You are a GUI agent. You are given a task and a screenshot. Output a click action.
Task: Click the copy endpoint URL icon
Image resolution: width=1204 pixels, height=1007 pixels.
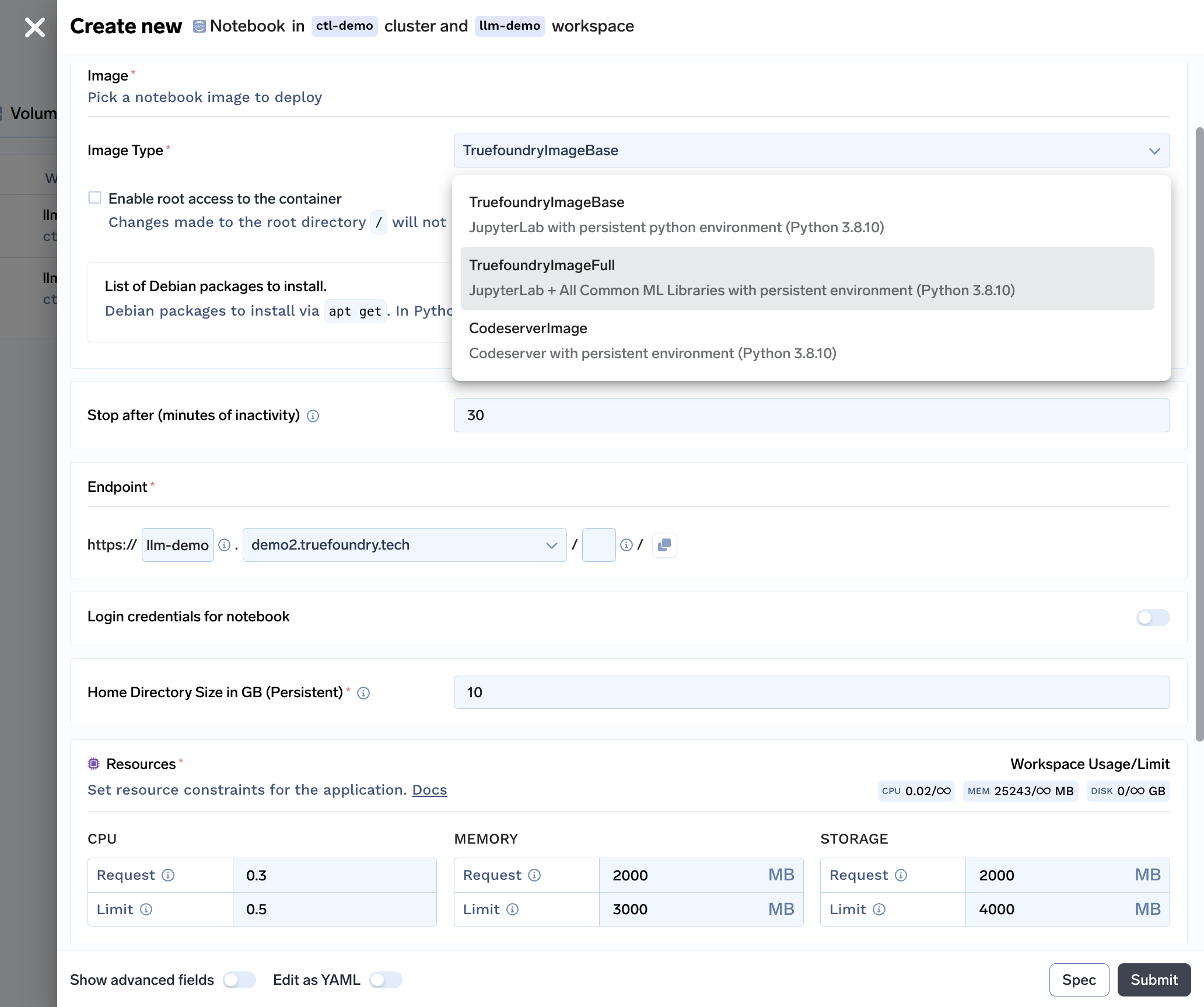pos(664,545)
